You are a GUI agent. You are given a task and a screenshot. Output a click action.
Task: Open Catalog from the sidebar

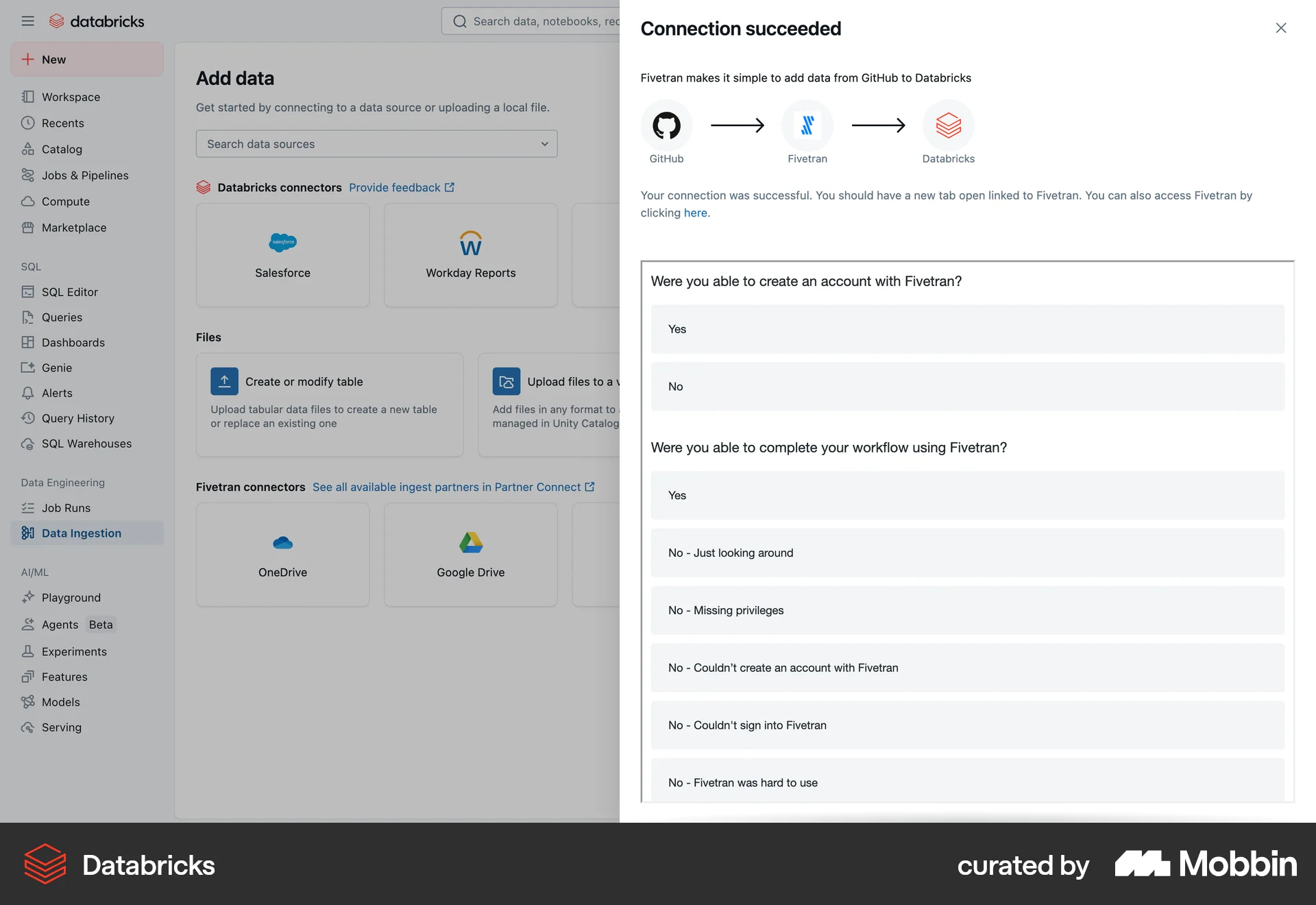62,149
